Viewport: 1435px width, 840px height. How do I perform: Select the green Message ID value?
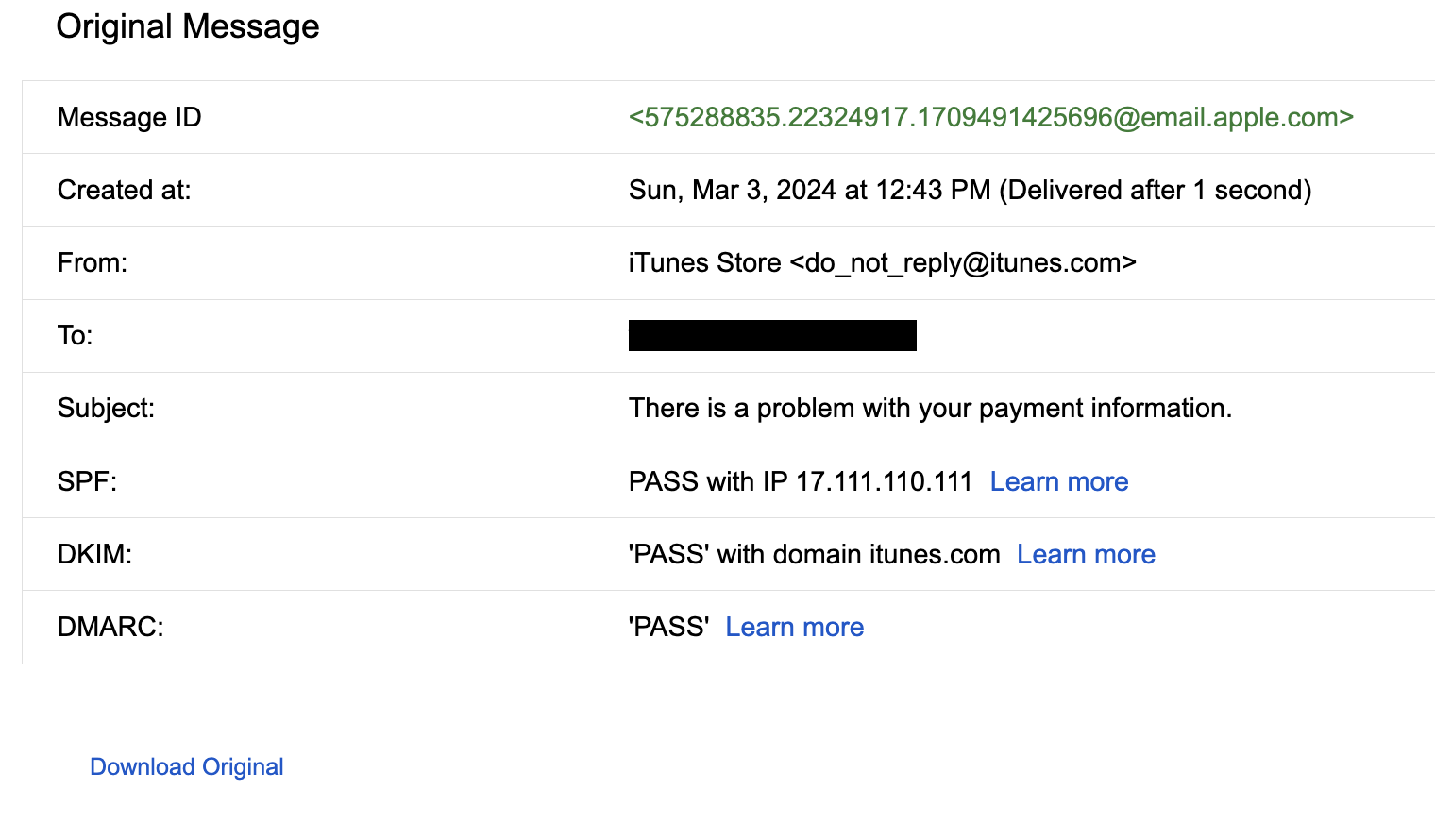pos(990,117)
